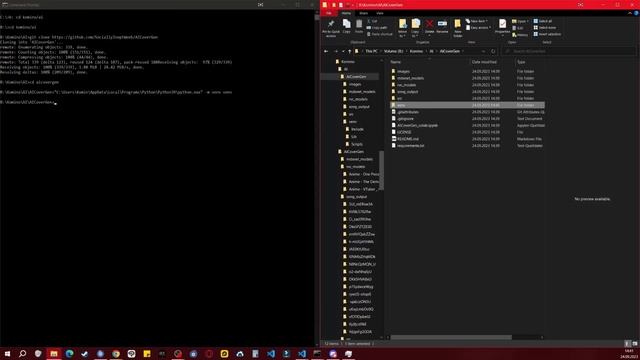This screenshot has width=640, height=360.
Task: Open the Open dropdown in the ribbon
Action: coord(520,21)
